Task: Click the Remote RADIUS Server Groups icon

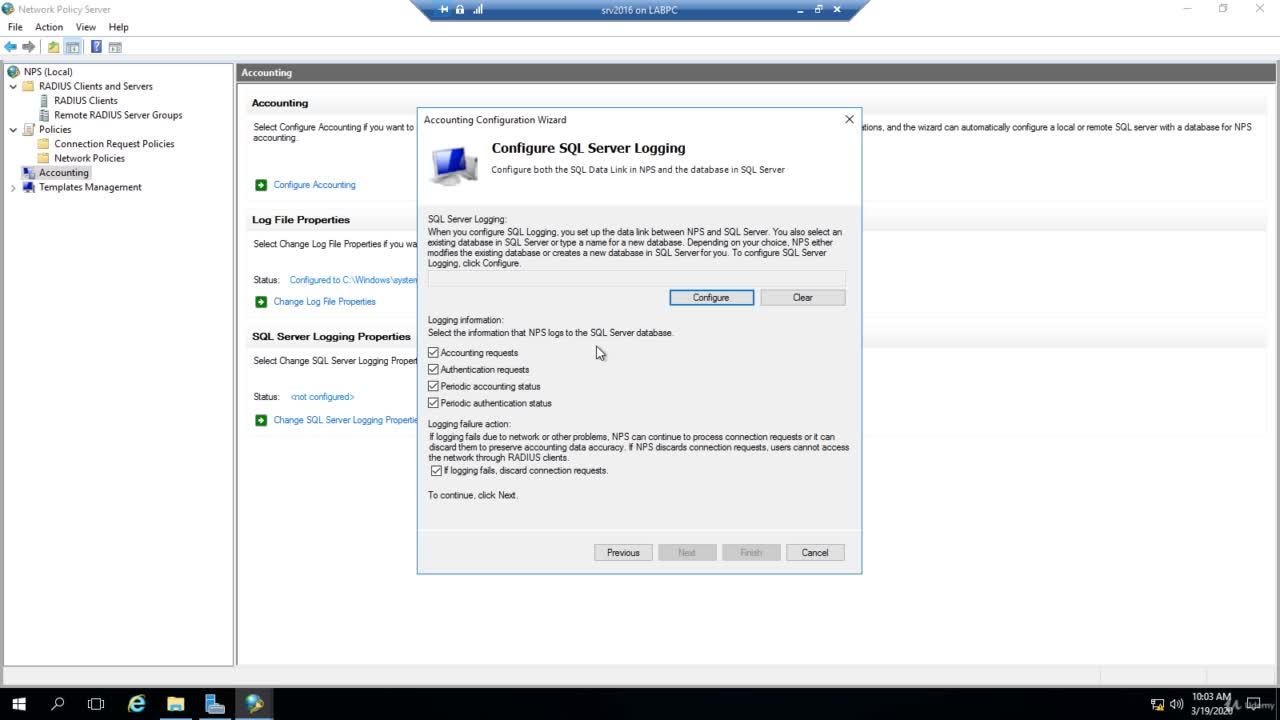Action: 44,115
